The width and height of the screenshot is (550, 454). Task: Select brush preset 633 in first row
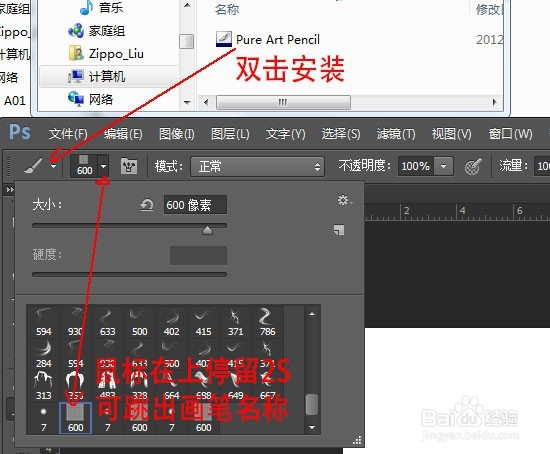[108, 322]
